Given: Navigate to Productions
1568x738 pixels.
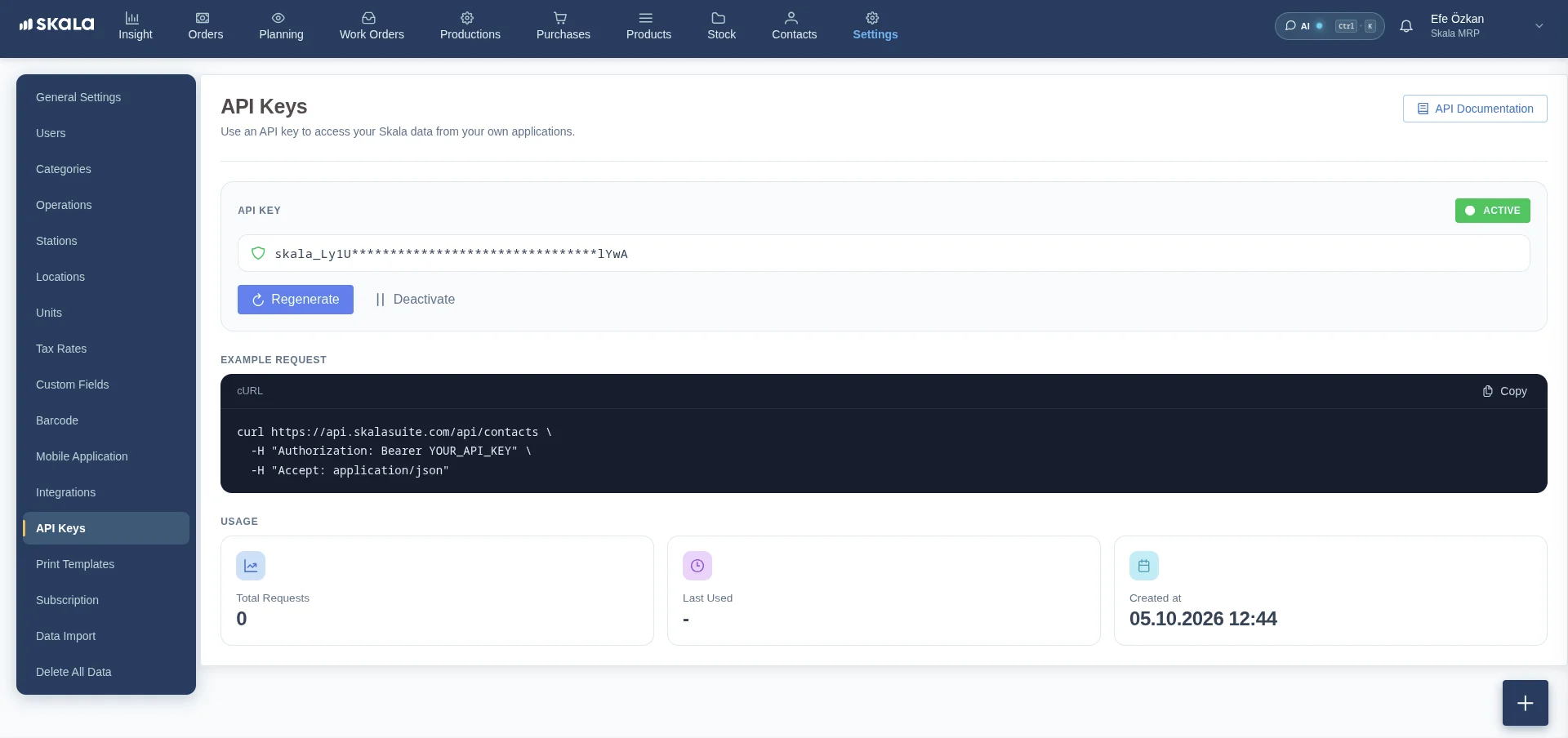Looking at the screenshot, I should point(470,26).
